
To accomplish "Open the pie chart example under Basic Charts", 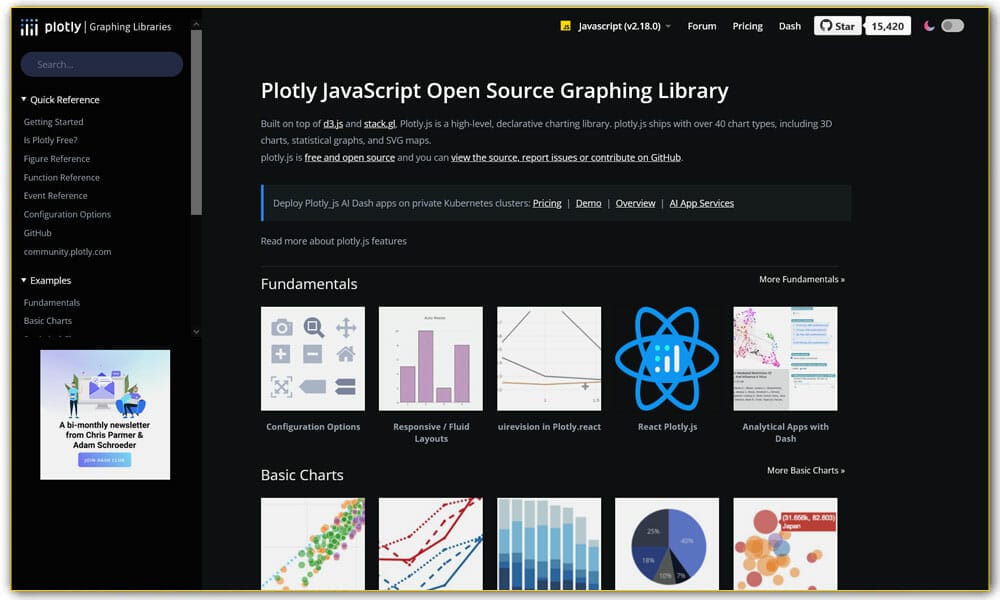I will click(x=667, y=547).
